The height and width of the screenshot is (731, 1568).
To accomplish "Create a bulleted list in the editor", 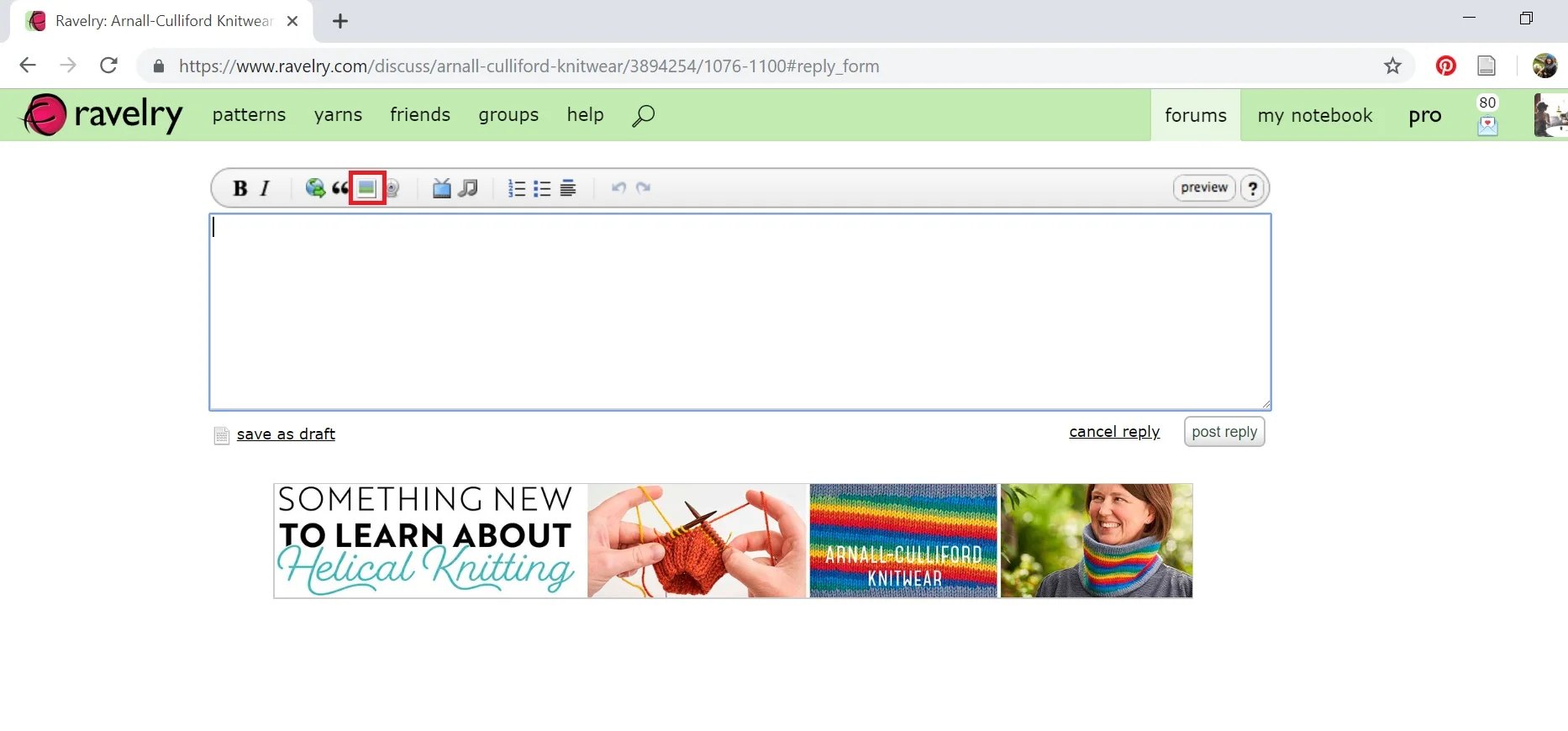I will 542,188.
